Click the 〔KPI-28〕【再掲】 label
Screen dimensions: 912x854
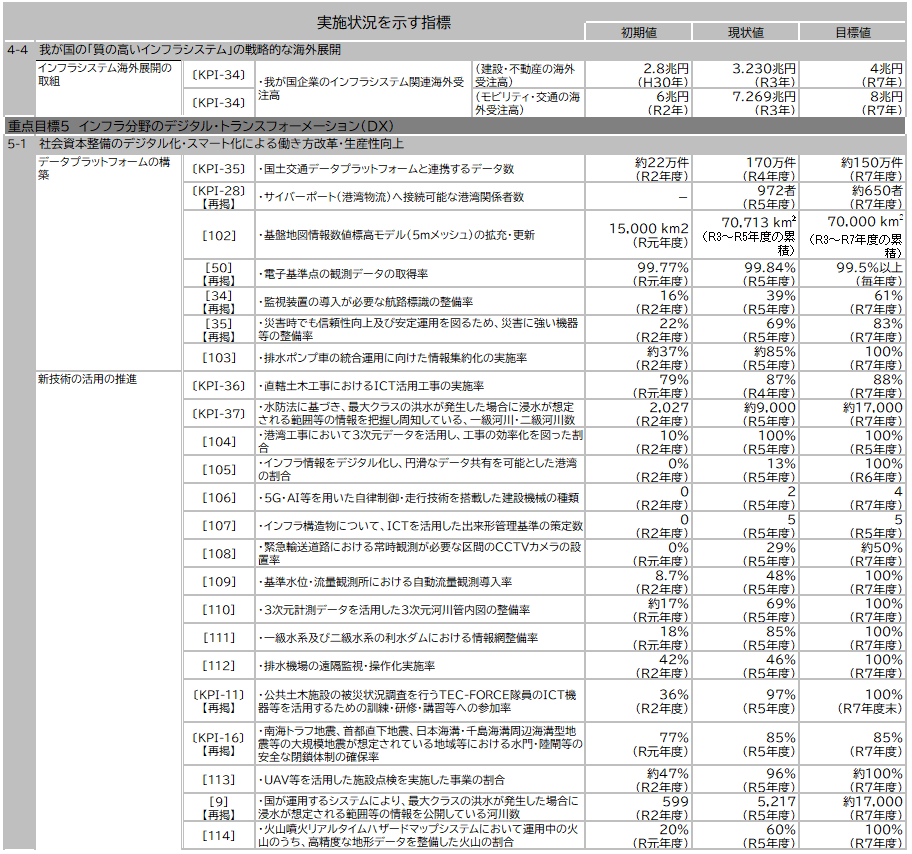pos(219,197)
